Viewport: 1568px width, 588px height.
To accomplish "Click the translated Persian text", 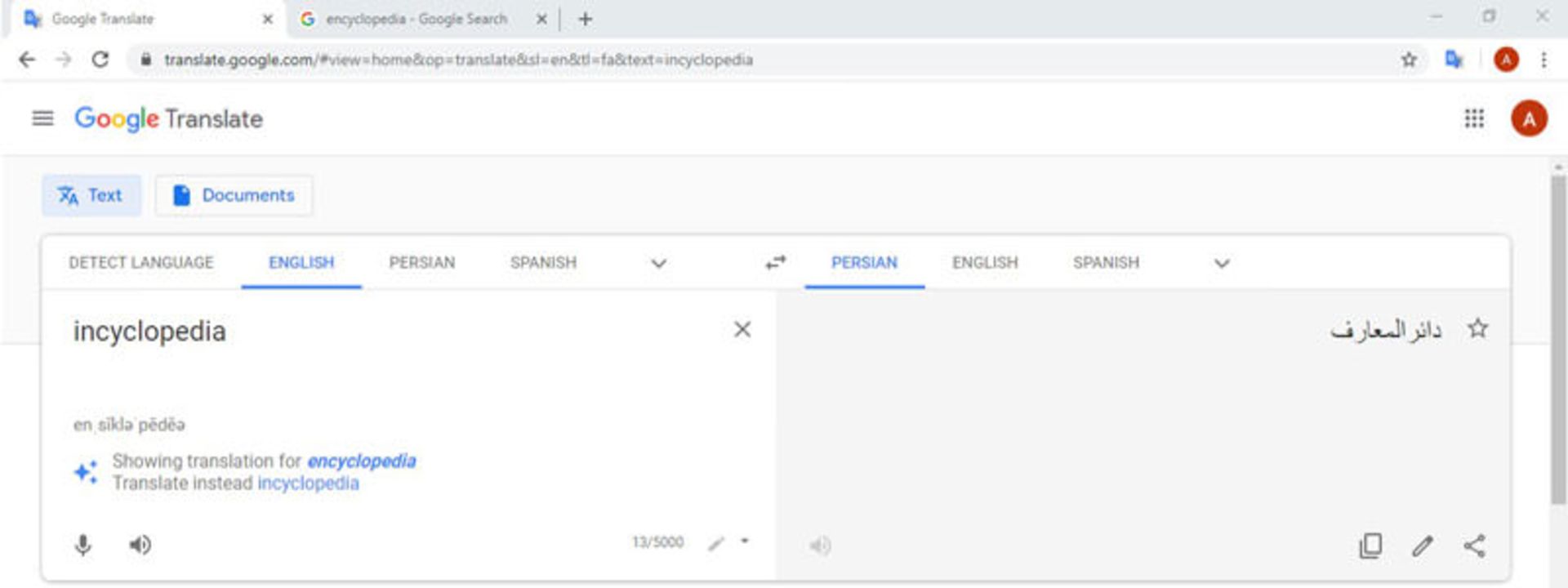I will 1385,330.
